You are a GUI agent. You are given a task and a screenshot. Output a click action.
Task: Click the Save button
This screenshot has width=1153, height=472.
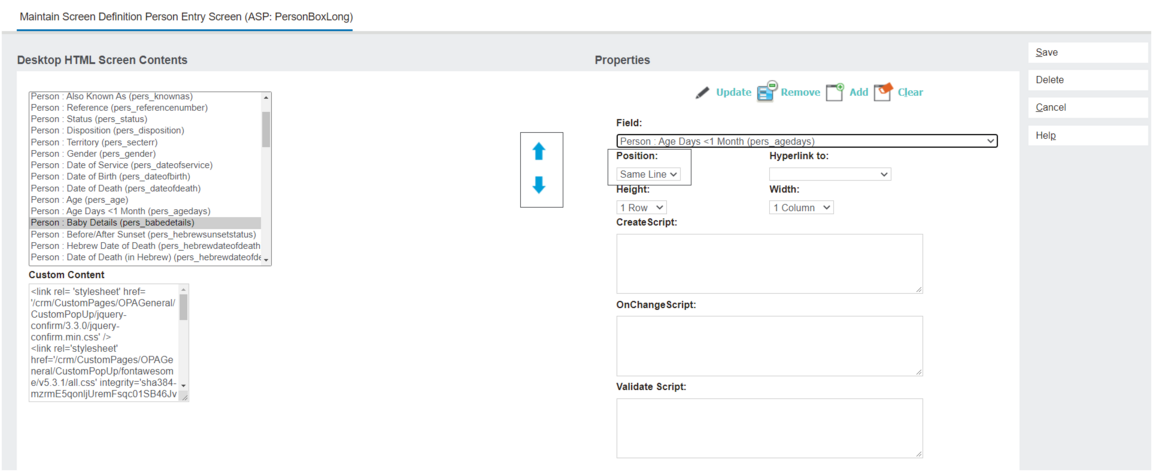[1088, 52]
